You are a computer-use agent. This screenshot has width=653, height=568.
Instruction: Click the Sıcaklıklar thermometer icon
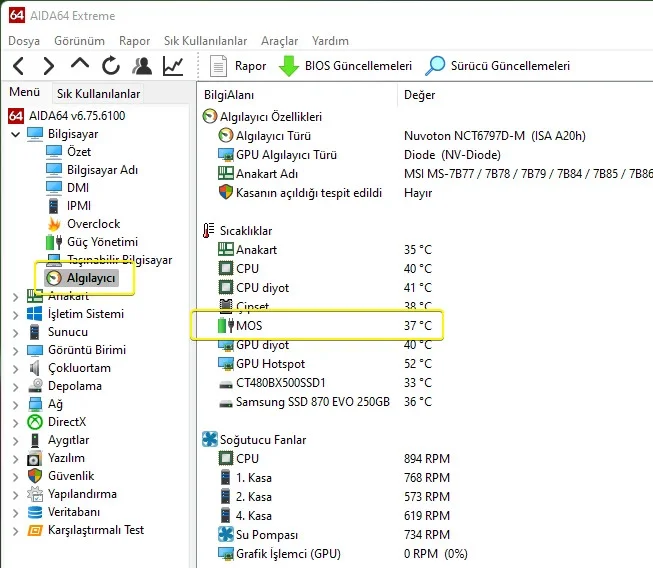tap(209, 230)
